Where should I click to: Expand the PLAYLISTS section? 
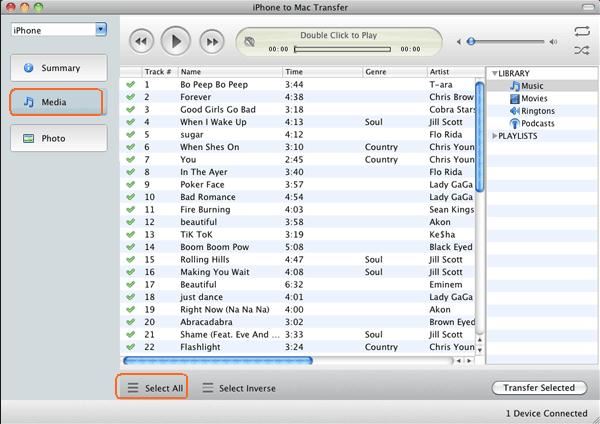pyautogui.click(x=494, y=136)
